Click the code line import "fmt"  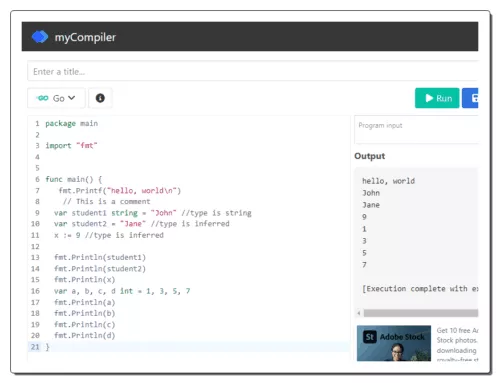coord(71,146)
